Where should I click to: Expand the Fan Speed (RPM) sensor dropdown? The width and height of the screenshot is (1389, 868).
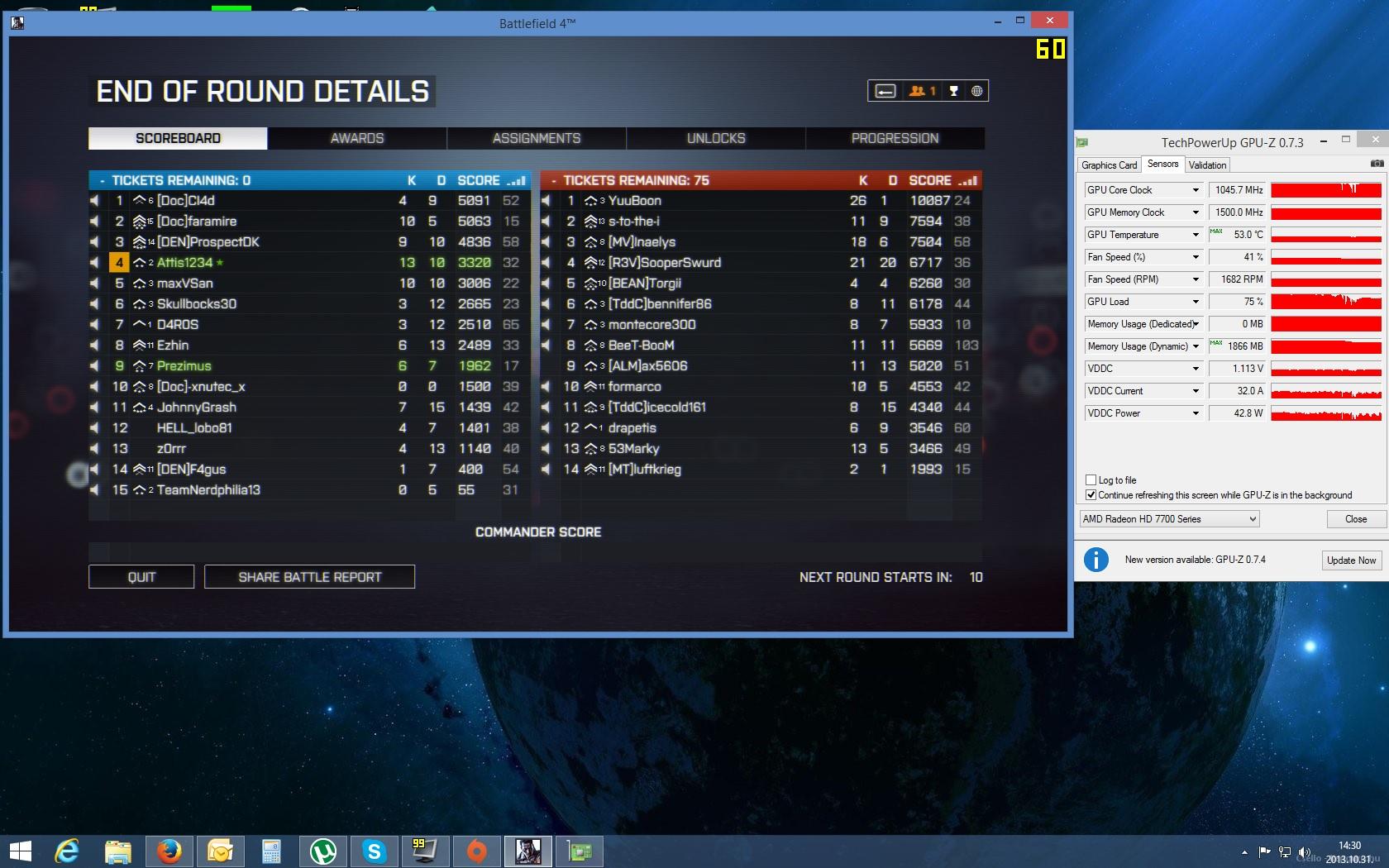1196,279
